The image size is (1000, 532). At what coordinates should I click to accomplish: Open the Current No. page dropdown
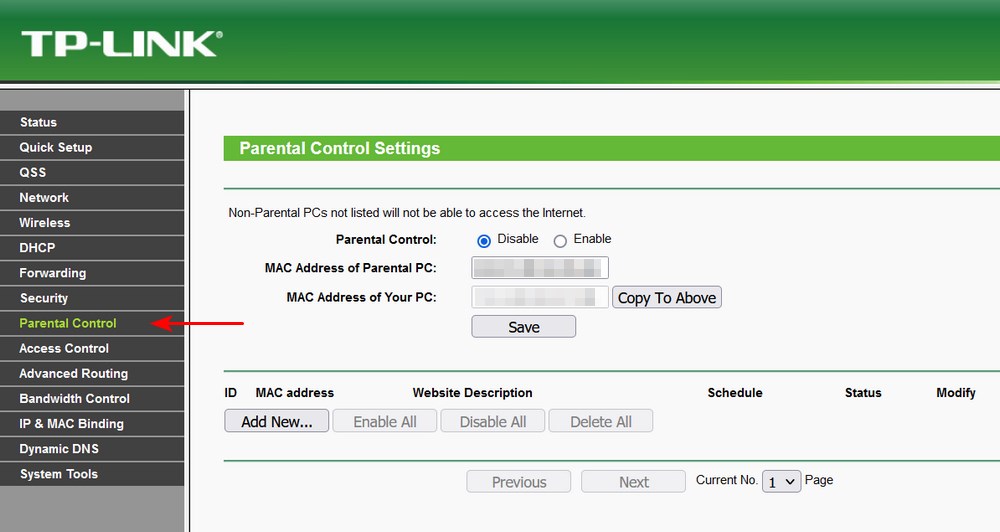point(781,482)
